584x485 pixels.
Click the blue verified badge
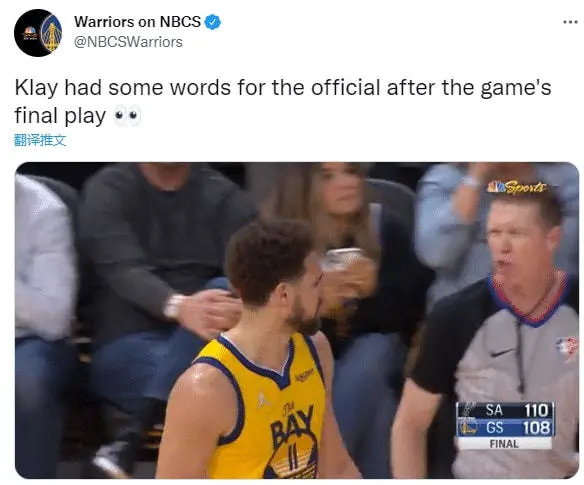[213, 22]
